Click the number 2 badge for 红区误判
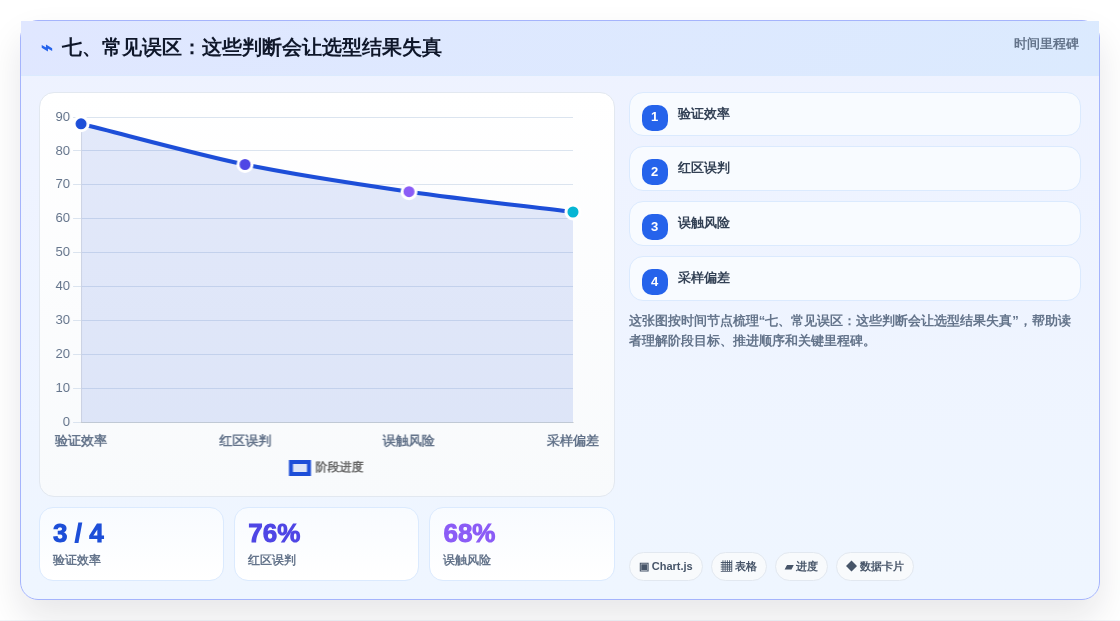The width and height of the screenshot is (1120, 621). (654, 172)
